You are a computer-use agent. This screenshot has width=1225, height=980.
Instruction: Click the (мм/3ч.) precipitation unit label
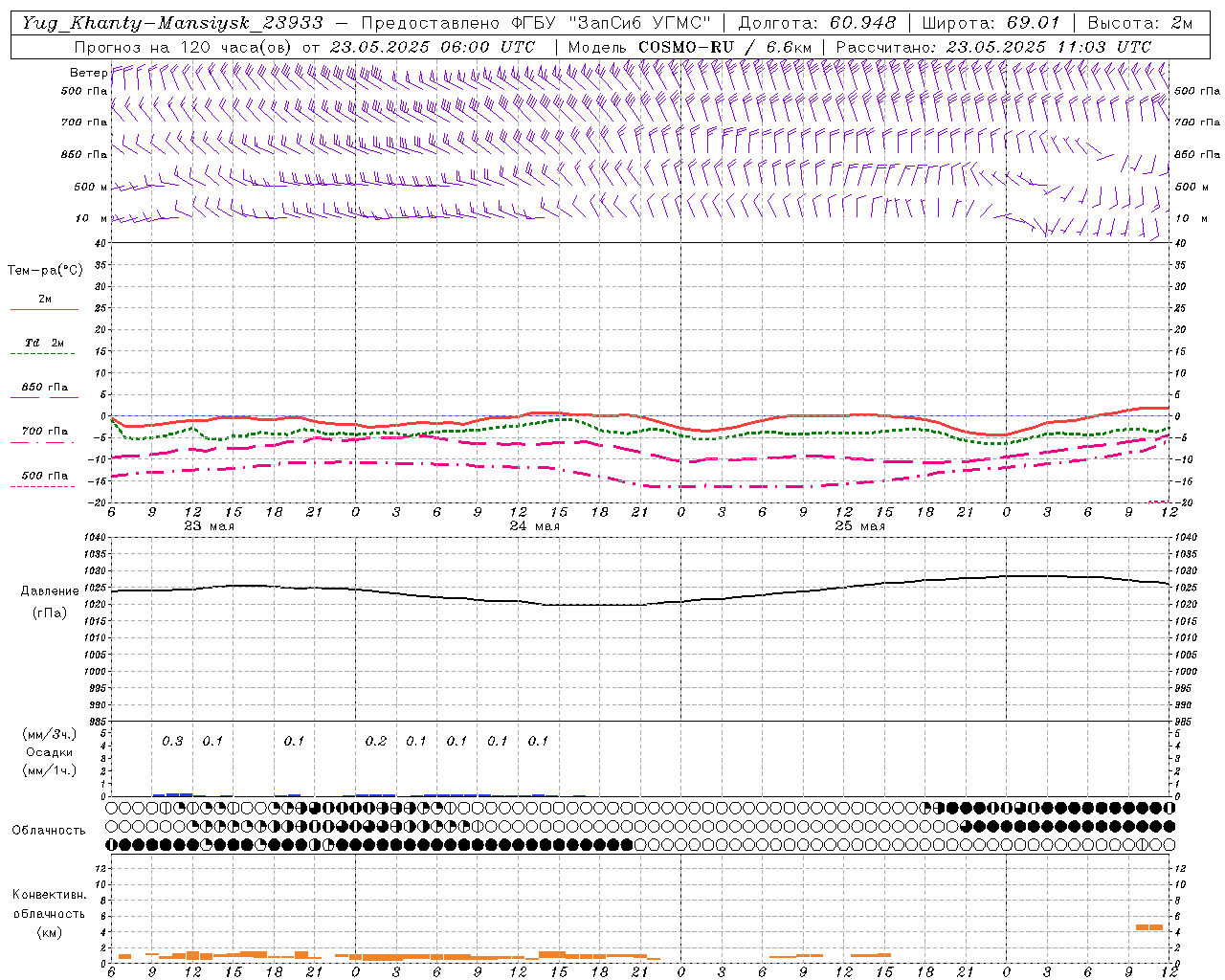(49, 734)
